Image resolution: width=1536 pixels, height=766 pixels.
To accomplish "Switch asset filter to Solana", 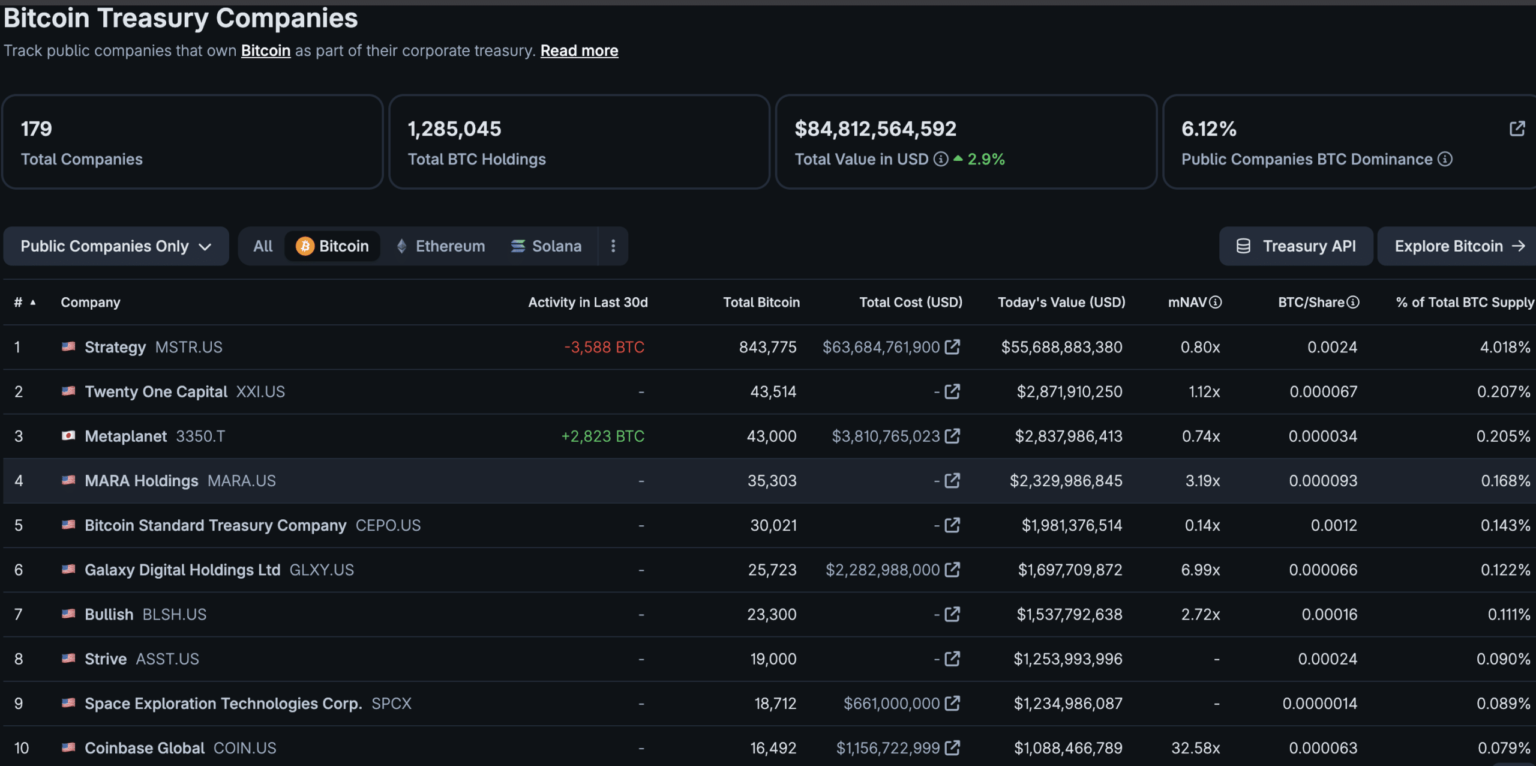I will 546,246.
